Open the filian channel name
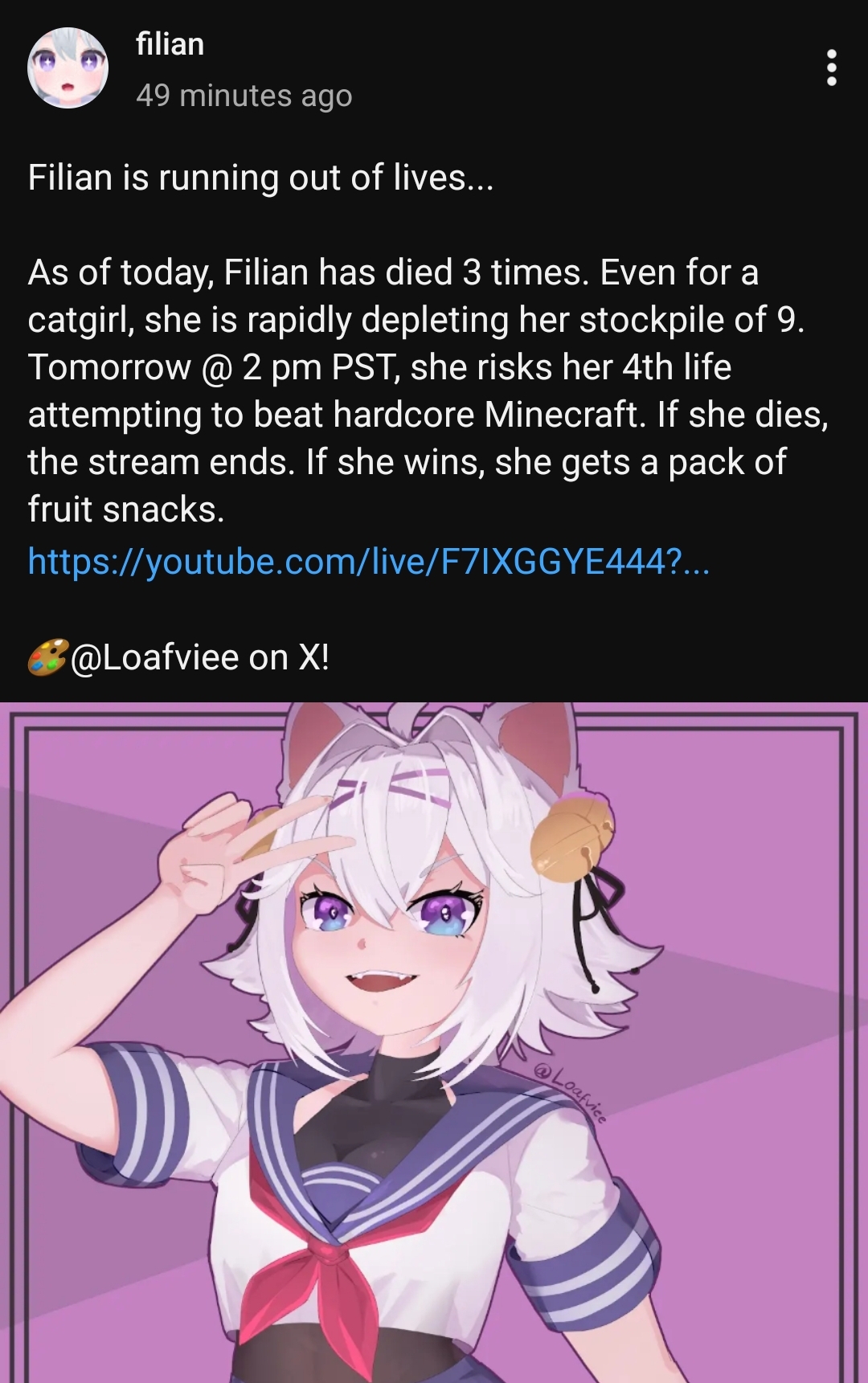 pyautogui.click(x=170, y=44)
